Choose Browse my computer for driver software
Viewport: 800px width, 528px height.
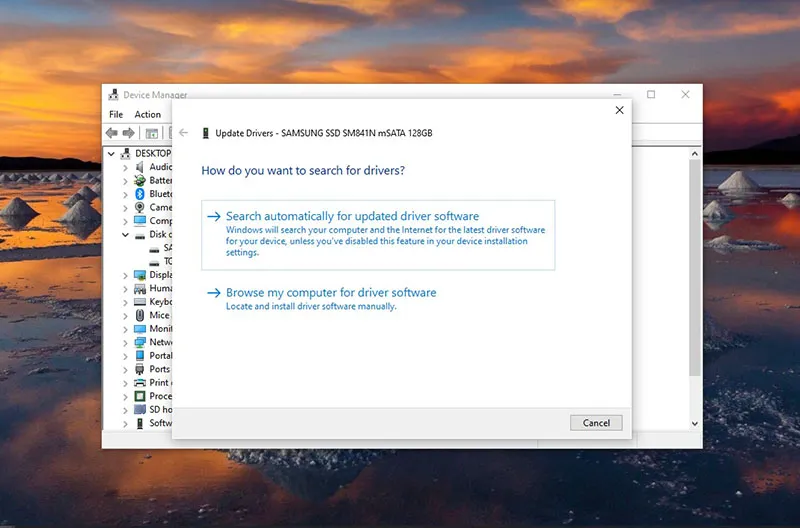click(x=330, y=293)
